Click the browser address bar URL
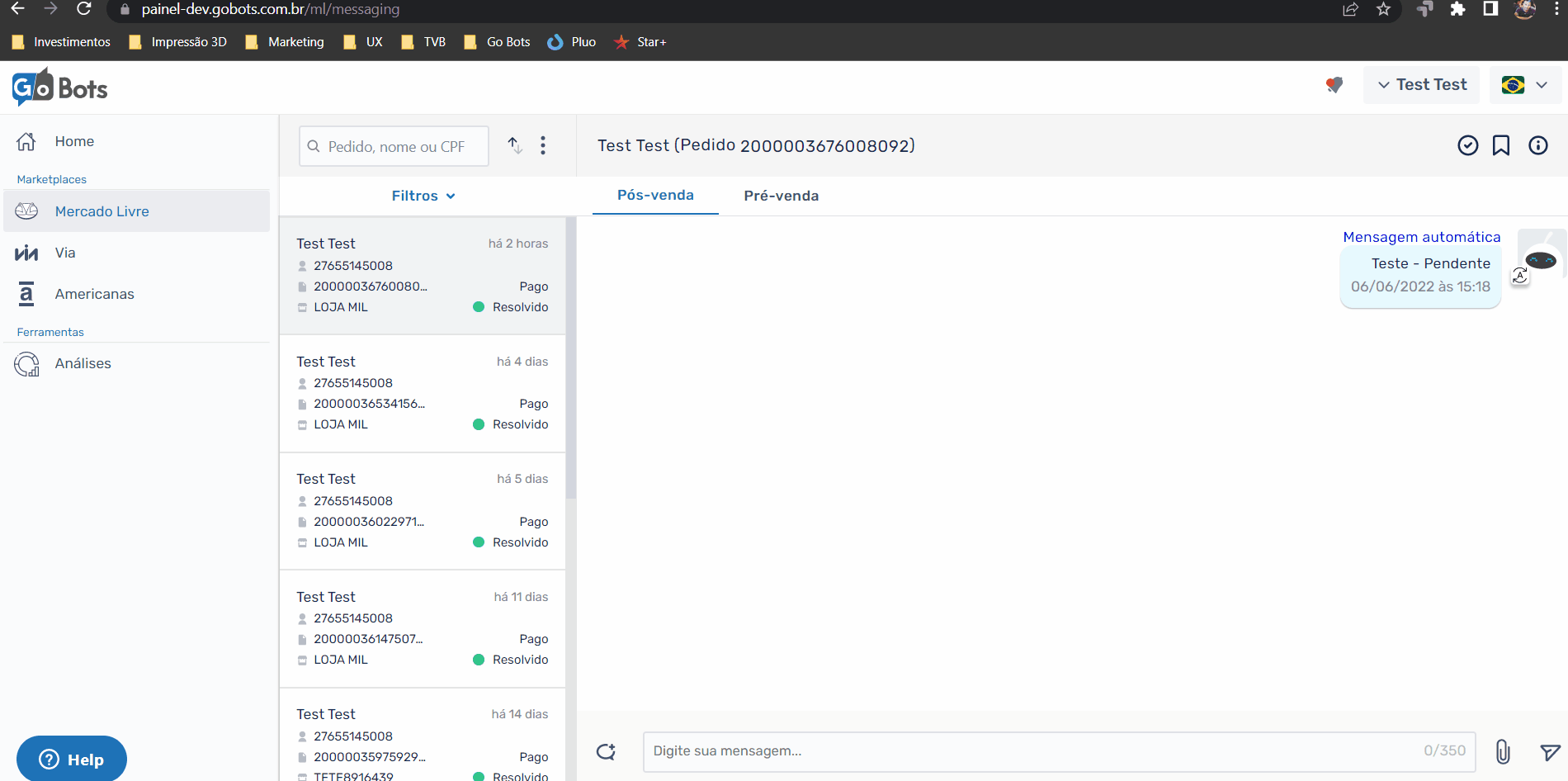 click(270, 9)
